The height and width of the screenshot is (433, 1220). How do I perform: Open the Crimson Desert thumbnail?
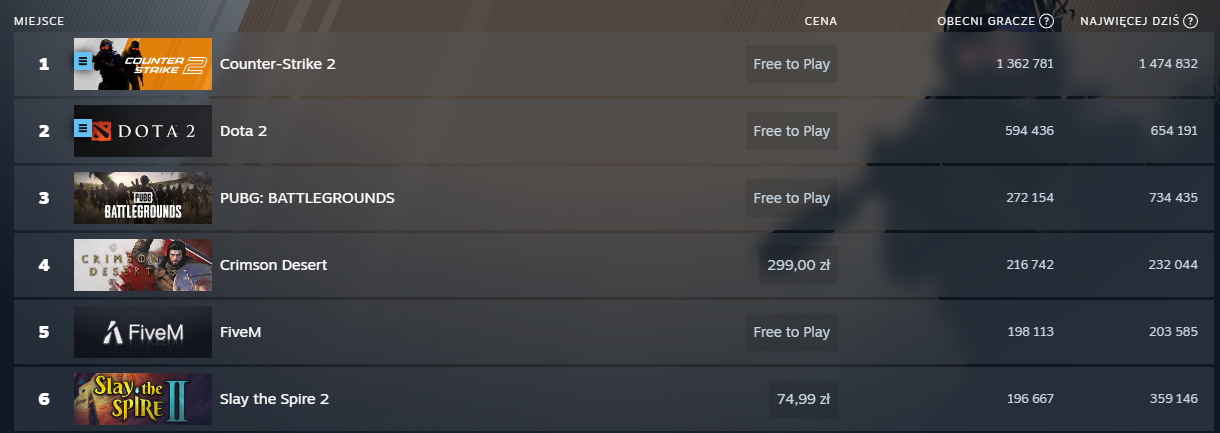pyautogui.click(x=143, y=265)
